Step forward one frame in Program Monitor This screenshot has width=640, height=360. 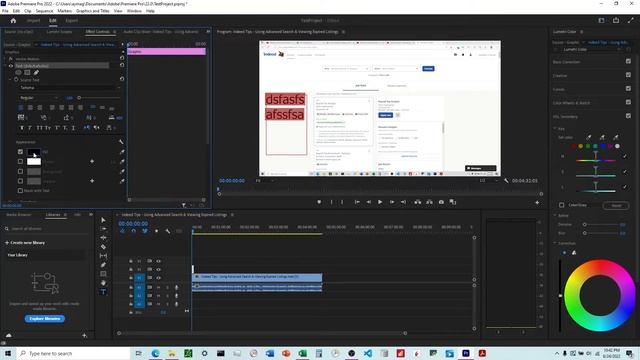[x=392, y=202]
